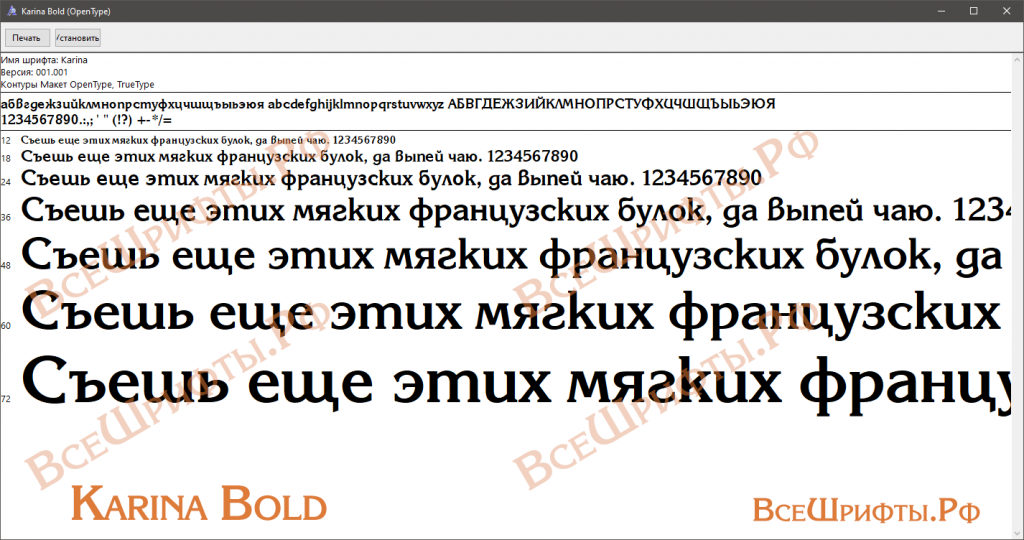Click the size 24 sample sentence
This screenshot has height=540, width=1024.
pos(391,178)
